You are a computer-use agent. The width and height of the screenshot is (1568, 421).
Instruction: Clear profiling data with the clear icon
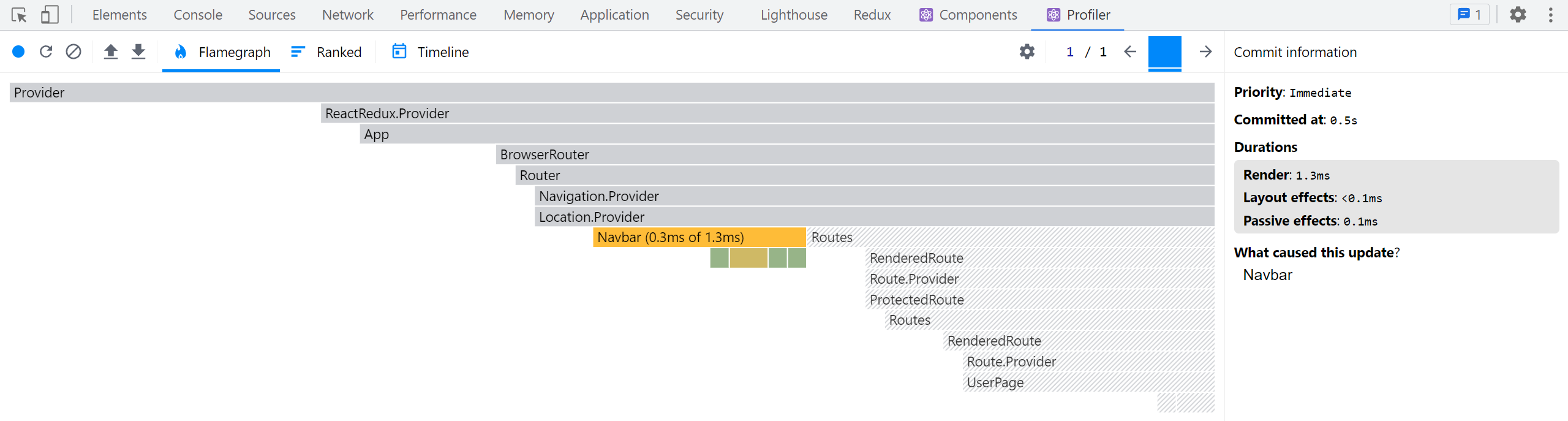pyautogui.click(x=73, y=52)
